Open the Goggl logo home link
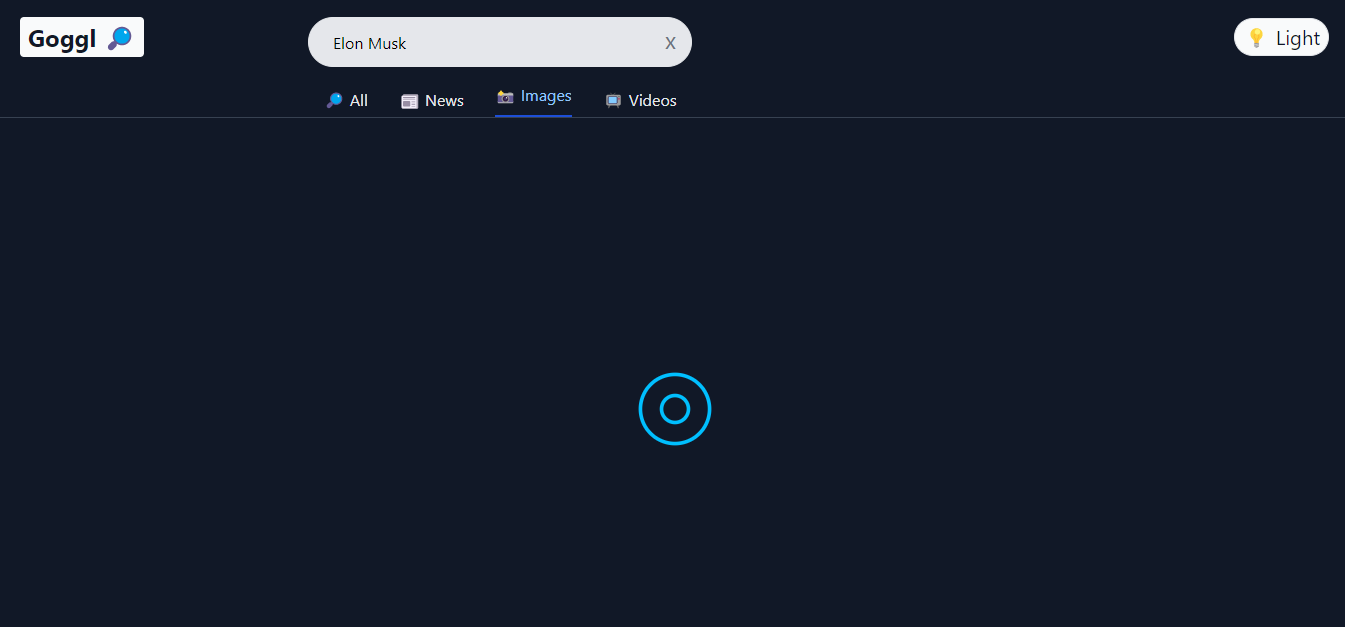The width and height of the screenshot is (1345, 627). [x=82, y=38]
